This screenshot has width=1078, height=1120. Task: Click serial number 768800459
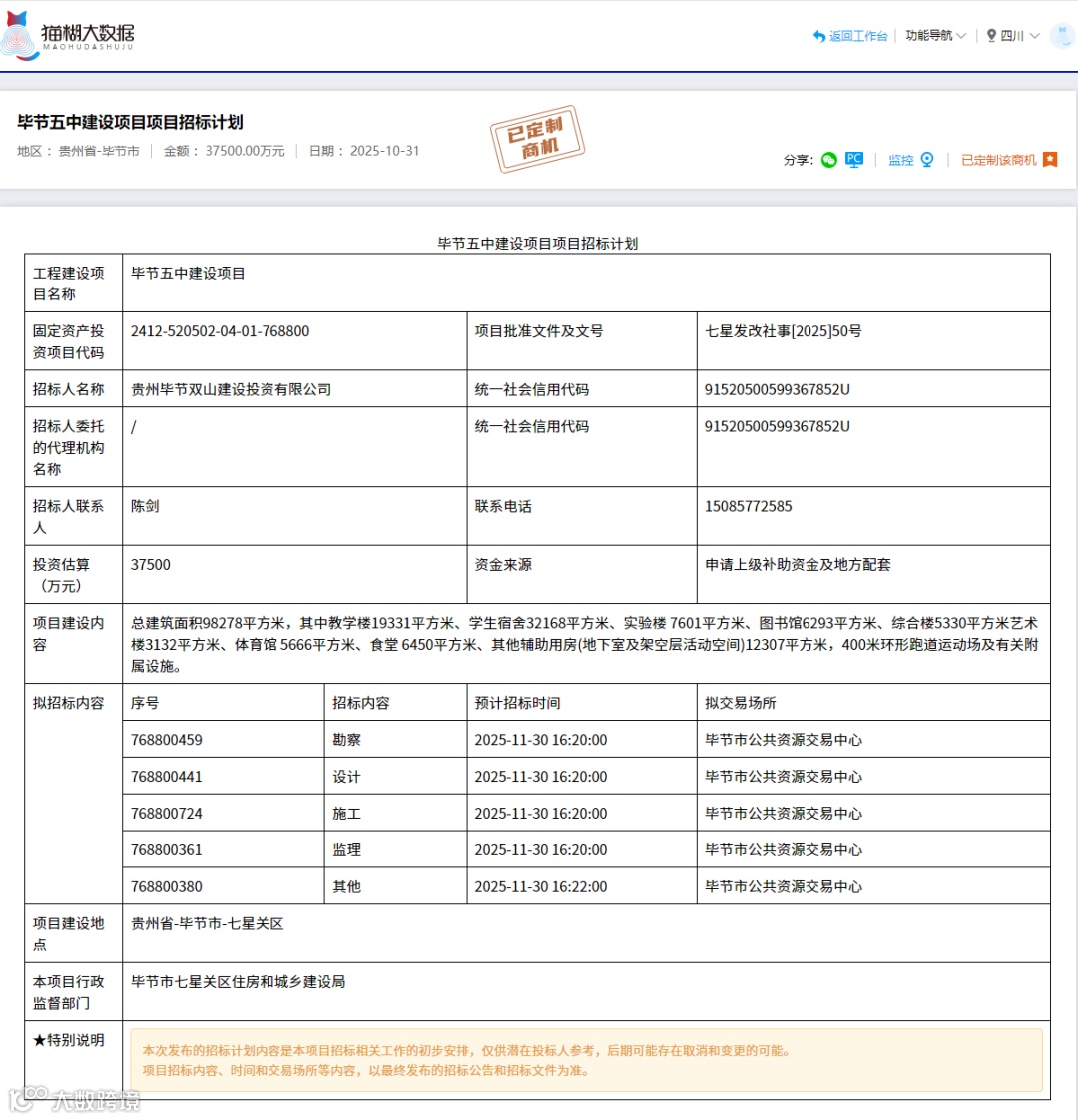(166, 740)
